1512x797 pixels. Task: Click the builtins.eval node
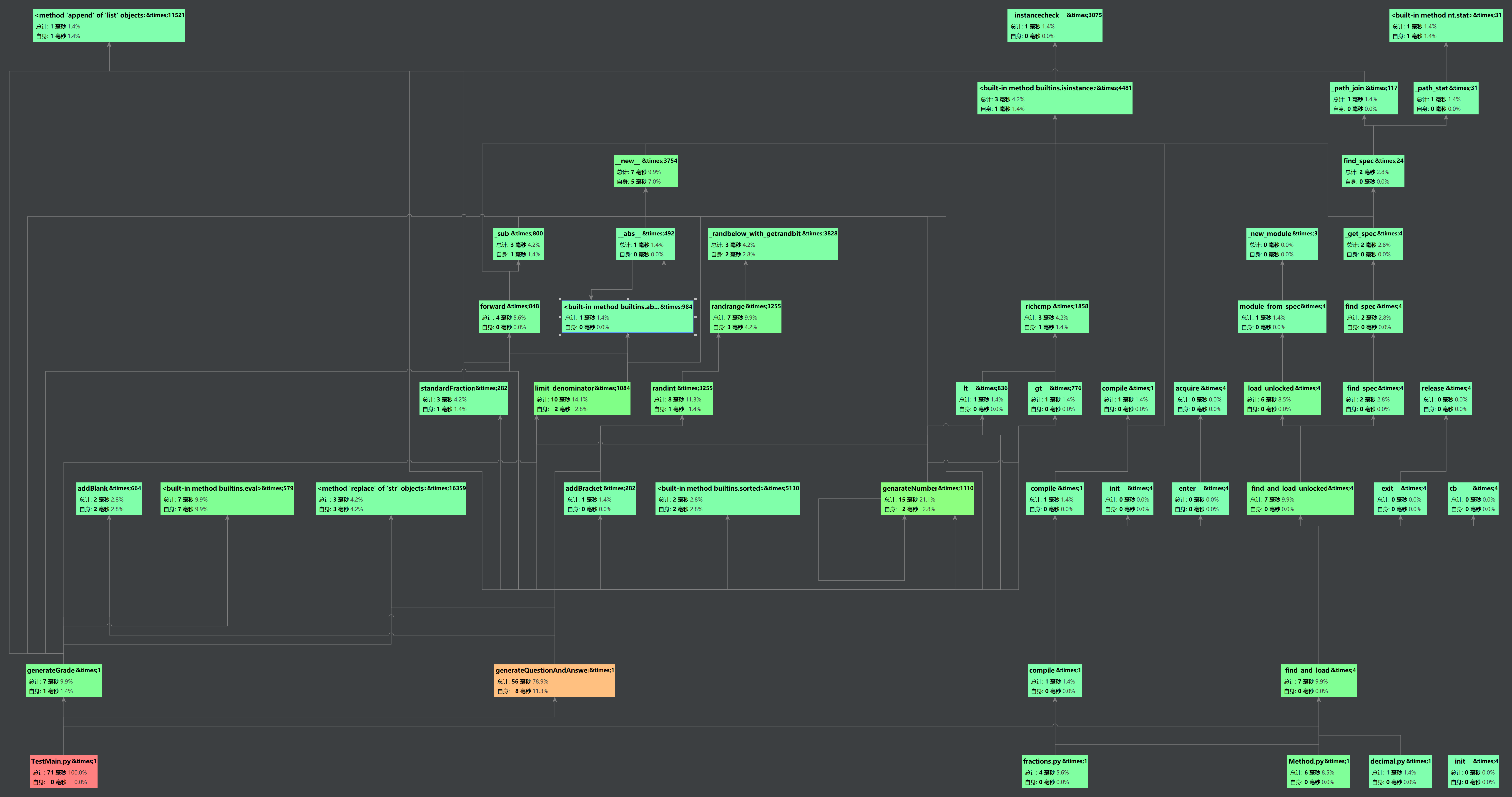click(227, 499)
